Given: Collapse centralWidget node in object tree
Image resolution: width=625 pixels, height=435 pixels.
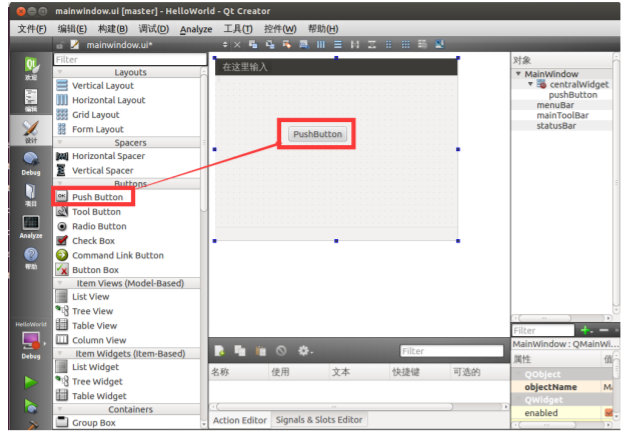Looking at the screenshot, I should point(531,84).
